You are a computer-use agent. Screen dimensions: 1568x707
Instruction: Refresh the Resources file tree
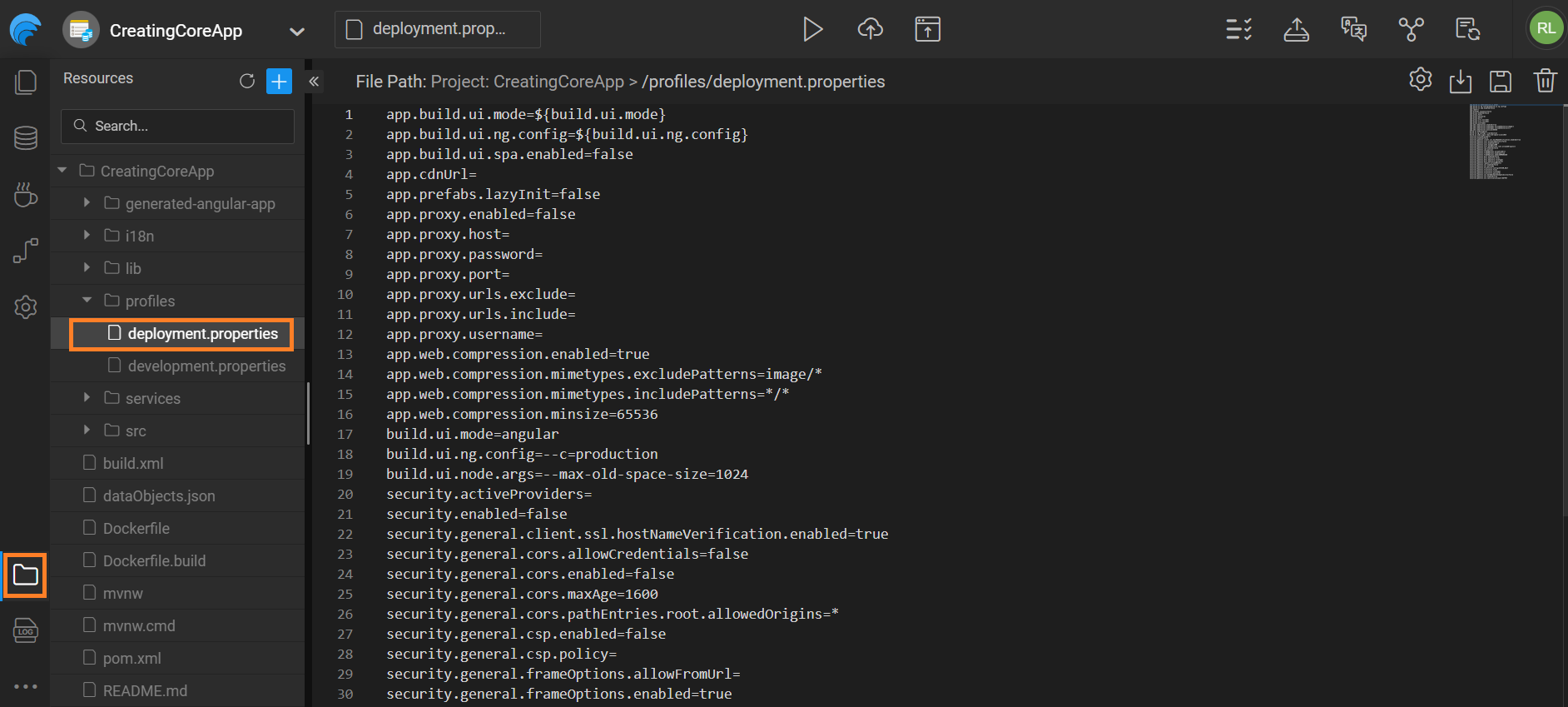[247, 81]
